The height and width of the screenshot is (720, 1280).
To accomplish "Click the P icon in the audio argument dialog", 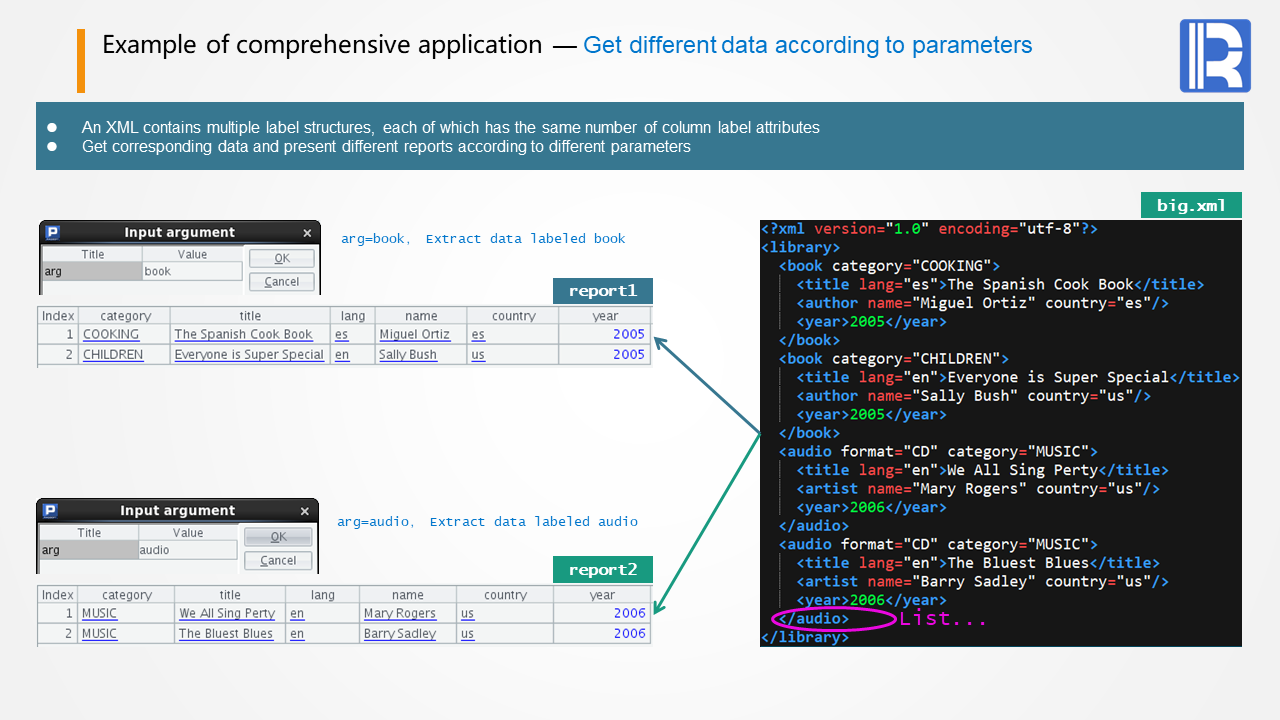I will [50, 511].
